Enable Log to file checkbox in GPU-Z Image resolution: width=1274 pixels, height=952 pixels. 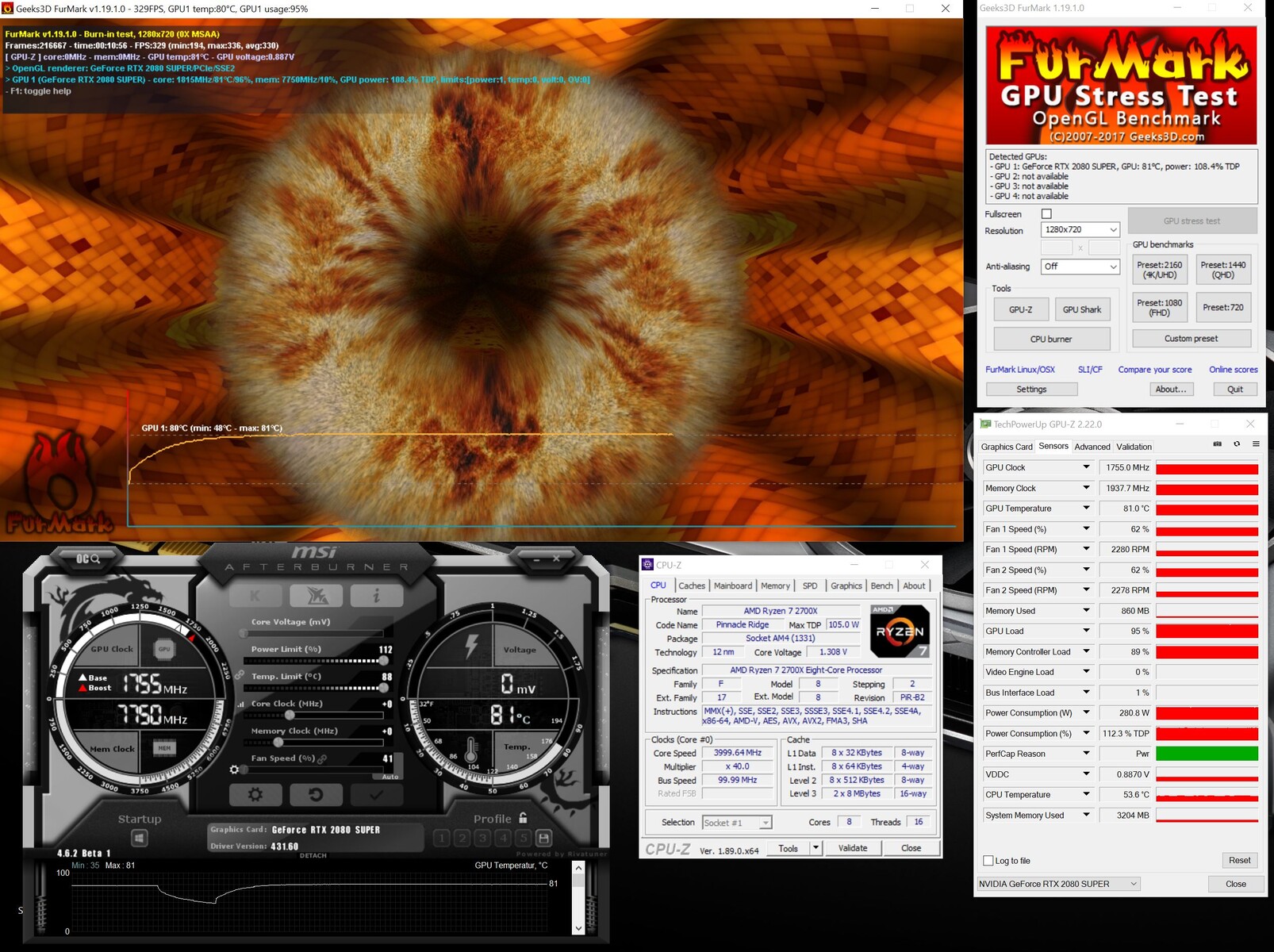[x=988, y=861]
